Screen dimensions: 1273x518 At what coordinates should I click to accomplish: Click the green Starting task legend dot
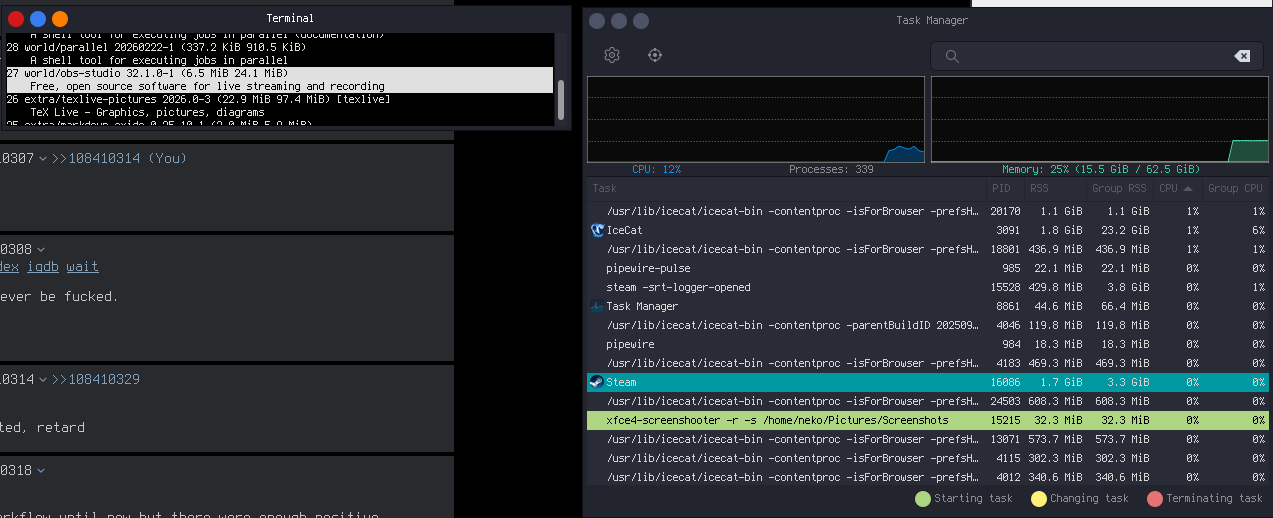(x=922, y=498)
